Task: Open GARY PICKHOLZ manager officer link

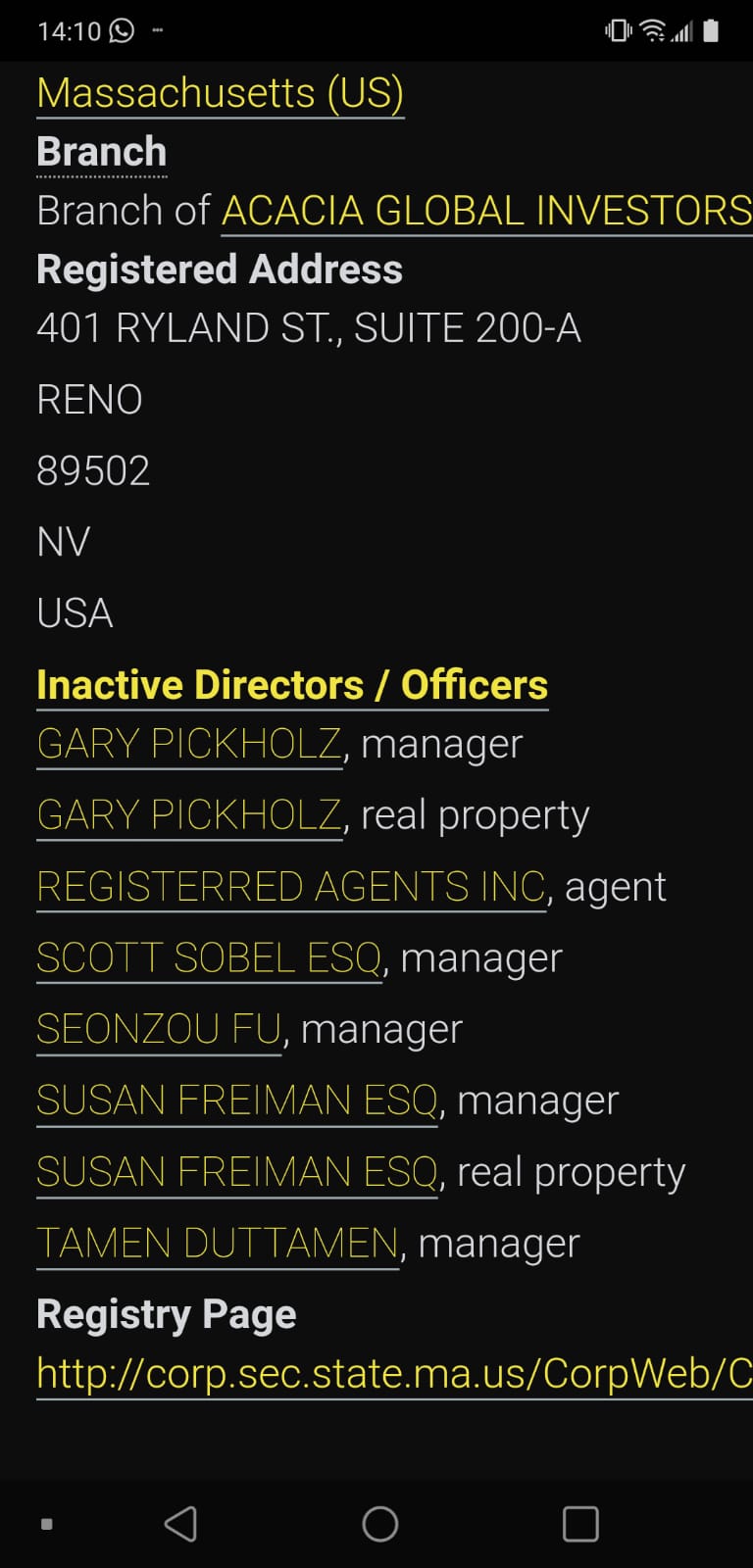Action: coord(189,744)
